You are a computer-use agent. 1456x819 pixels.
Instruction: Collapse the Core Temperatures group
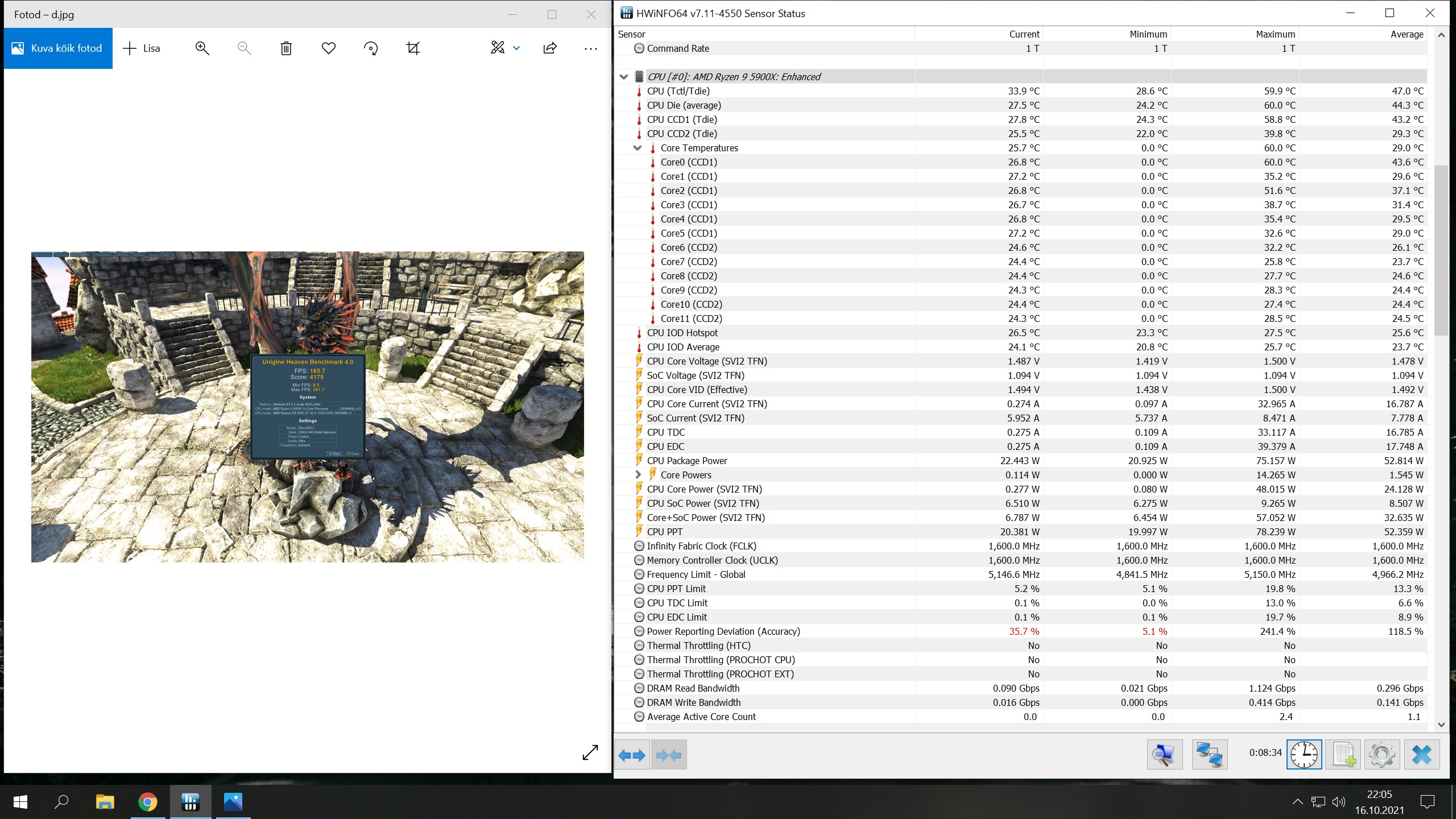pyautogui.click(x=638, y=148)
